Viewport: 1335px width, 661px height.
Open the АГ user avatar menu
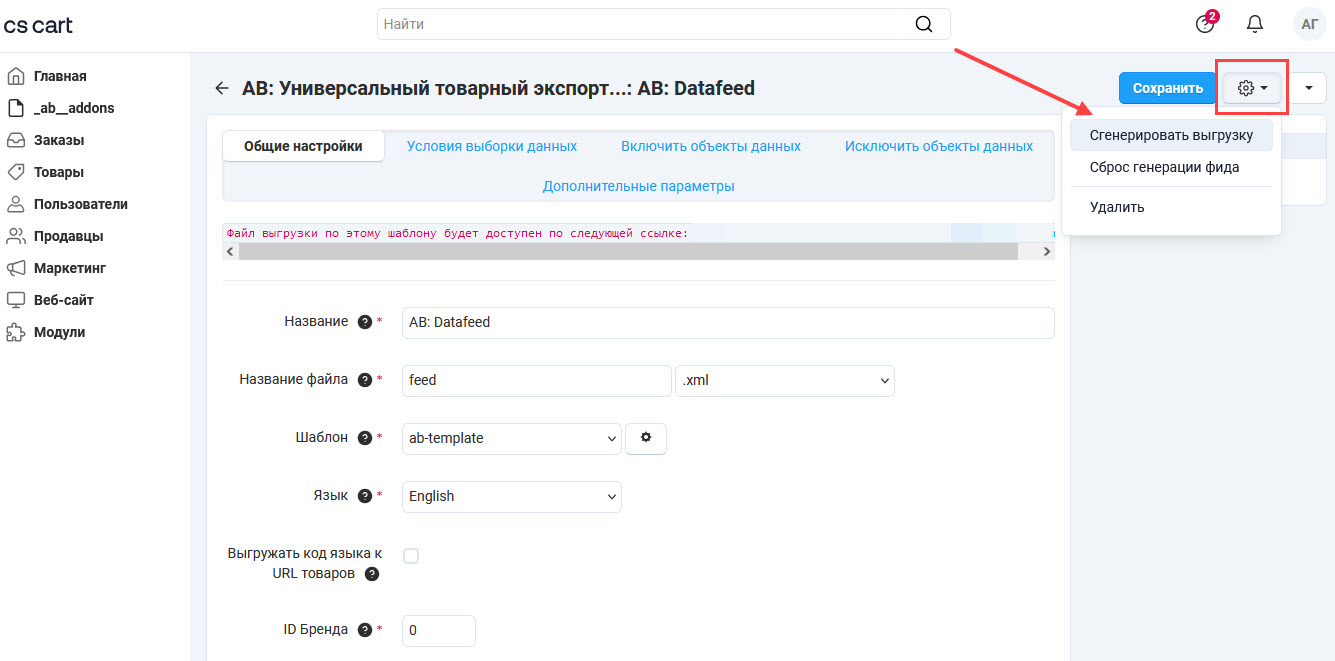[1310, 24]
